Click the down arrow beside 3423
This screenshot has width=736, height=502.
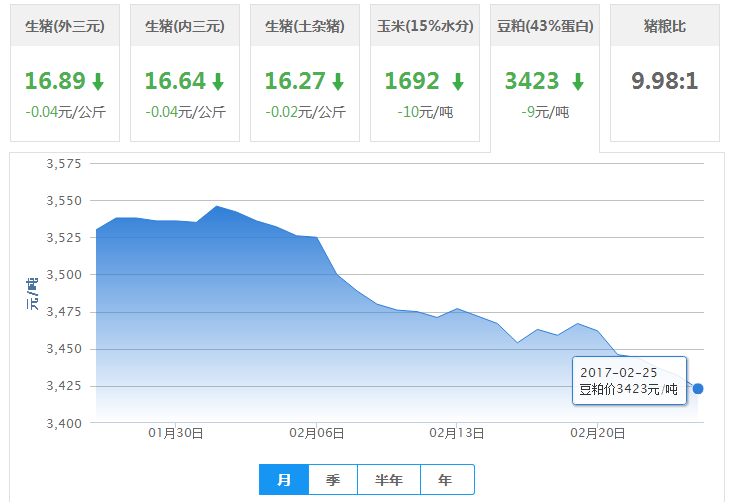(578, 82)
